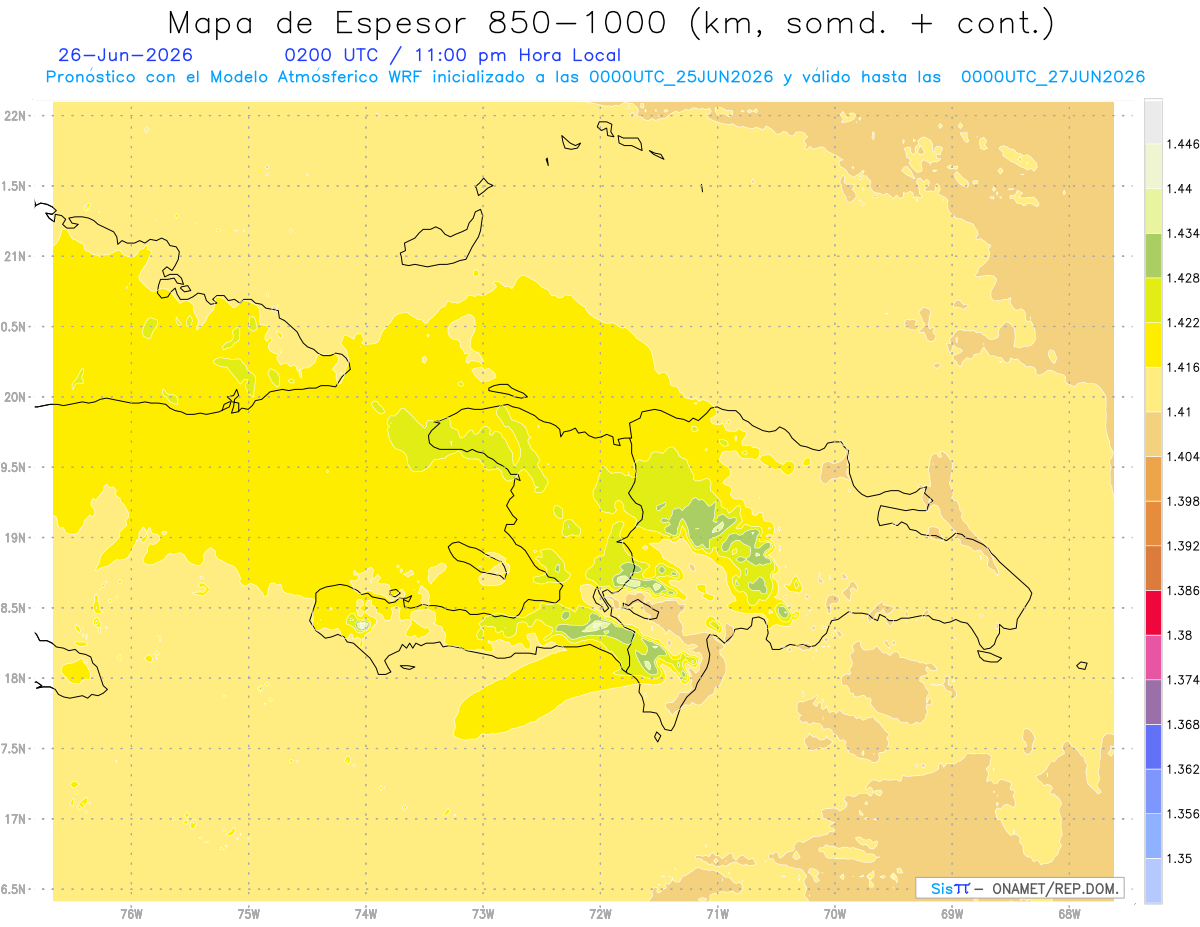The height and width of the screenshot is (927, 1200).
Task: Click longitude label "72W"
Action: click(600, 913)
